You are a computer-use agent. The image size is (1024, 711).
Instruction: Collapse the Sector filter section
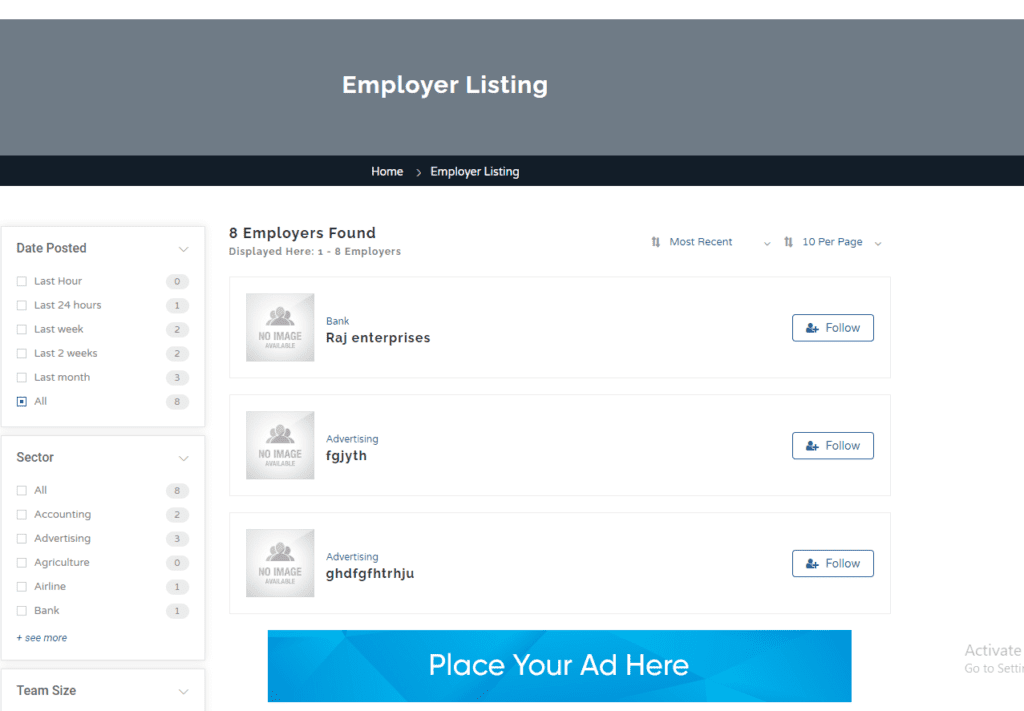pyautogui.click(x=183, y=458)
